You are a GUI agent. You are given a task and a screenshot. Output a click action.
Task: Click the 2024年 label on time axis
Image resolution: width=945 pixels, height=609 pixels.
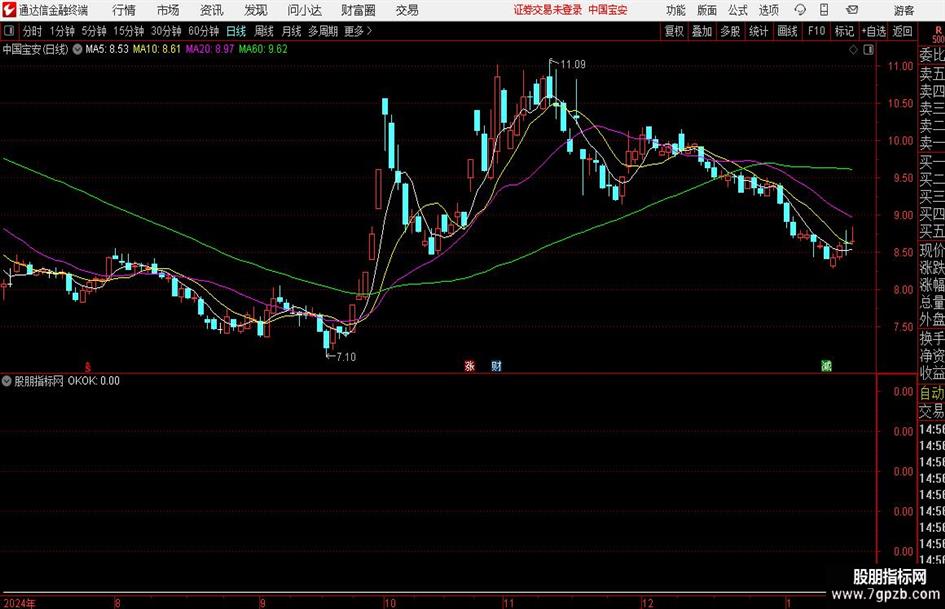coord(19,603)
